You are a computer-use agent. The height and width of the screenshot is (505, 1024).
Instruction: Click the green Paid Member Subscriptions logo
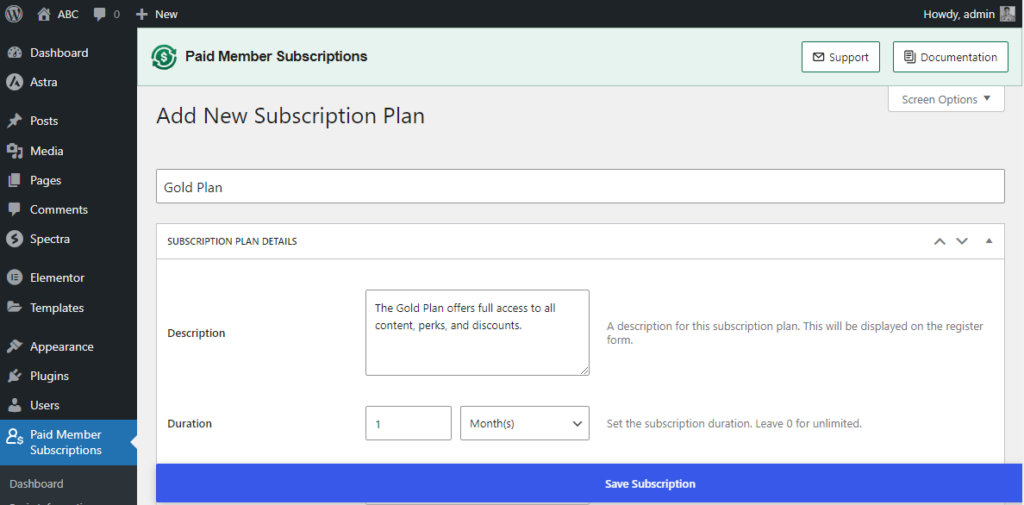164,57
